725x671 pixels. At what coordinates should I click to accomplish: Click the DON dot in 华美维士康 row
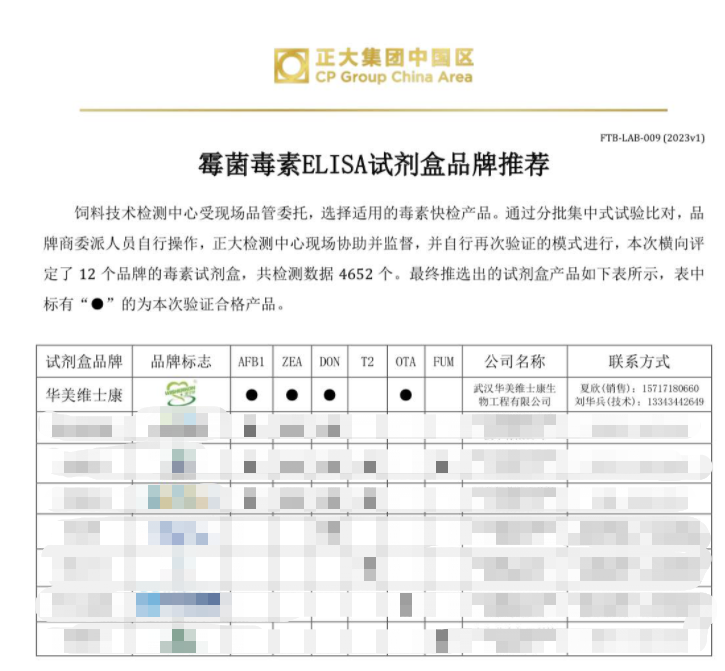(329, 395)
